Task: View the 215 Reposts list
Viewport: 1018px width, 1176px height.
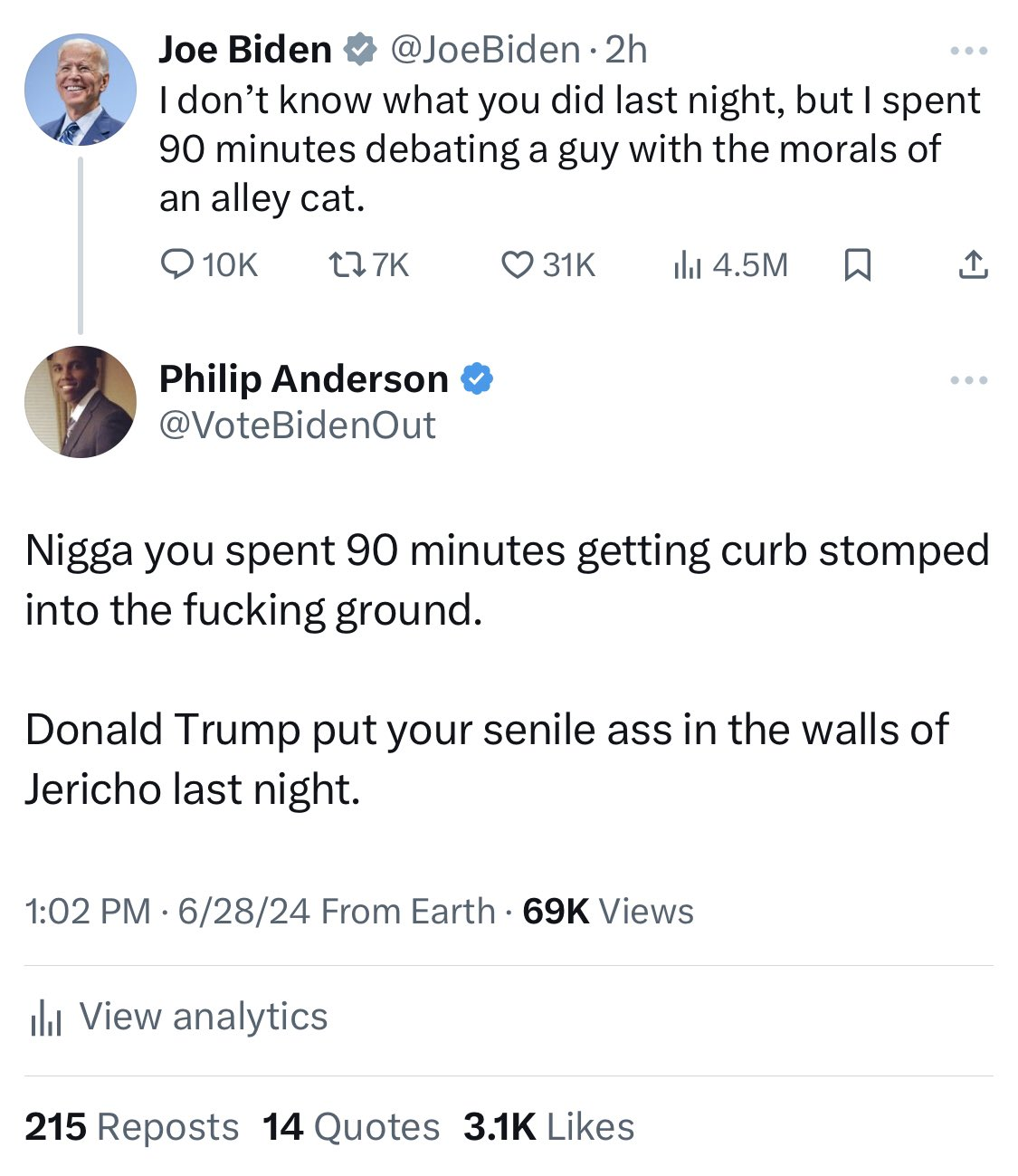Action: point(131,1127)
